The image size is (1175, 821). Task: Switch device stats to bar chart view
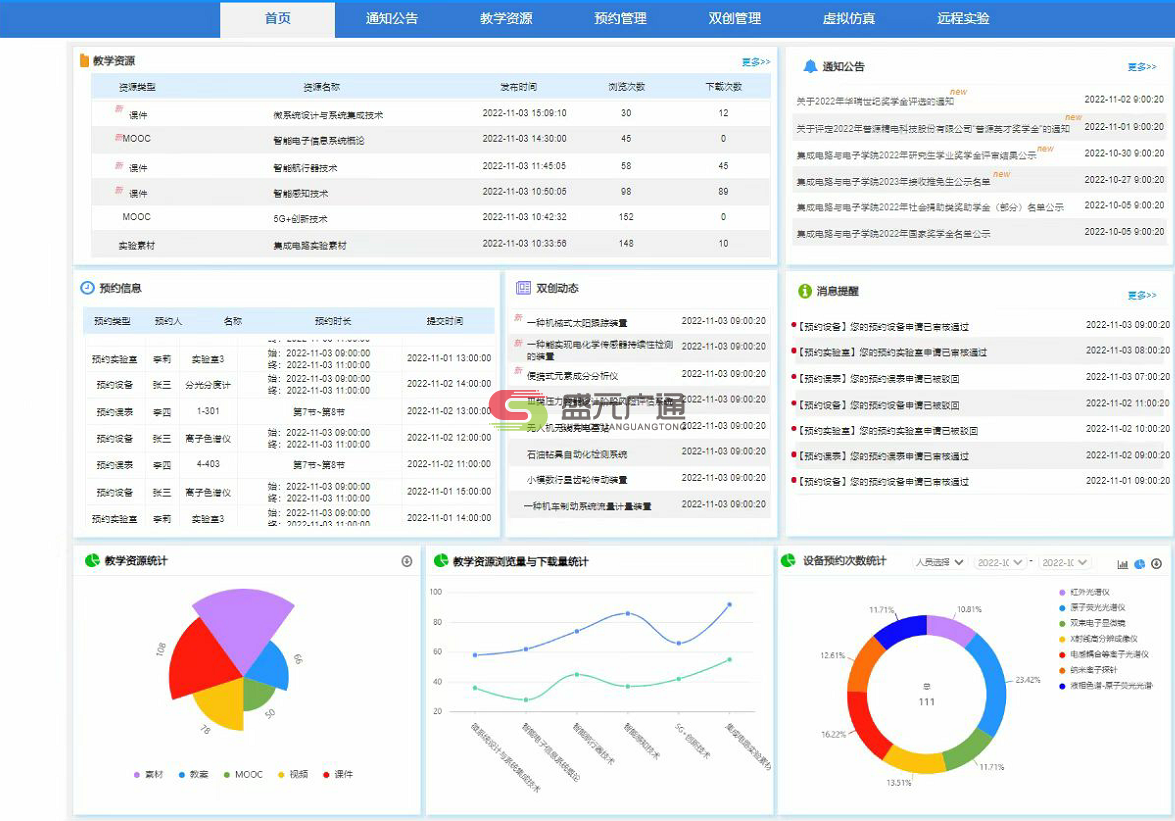(x=1123, y=564)
